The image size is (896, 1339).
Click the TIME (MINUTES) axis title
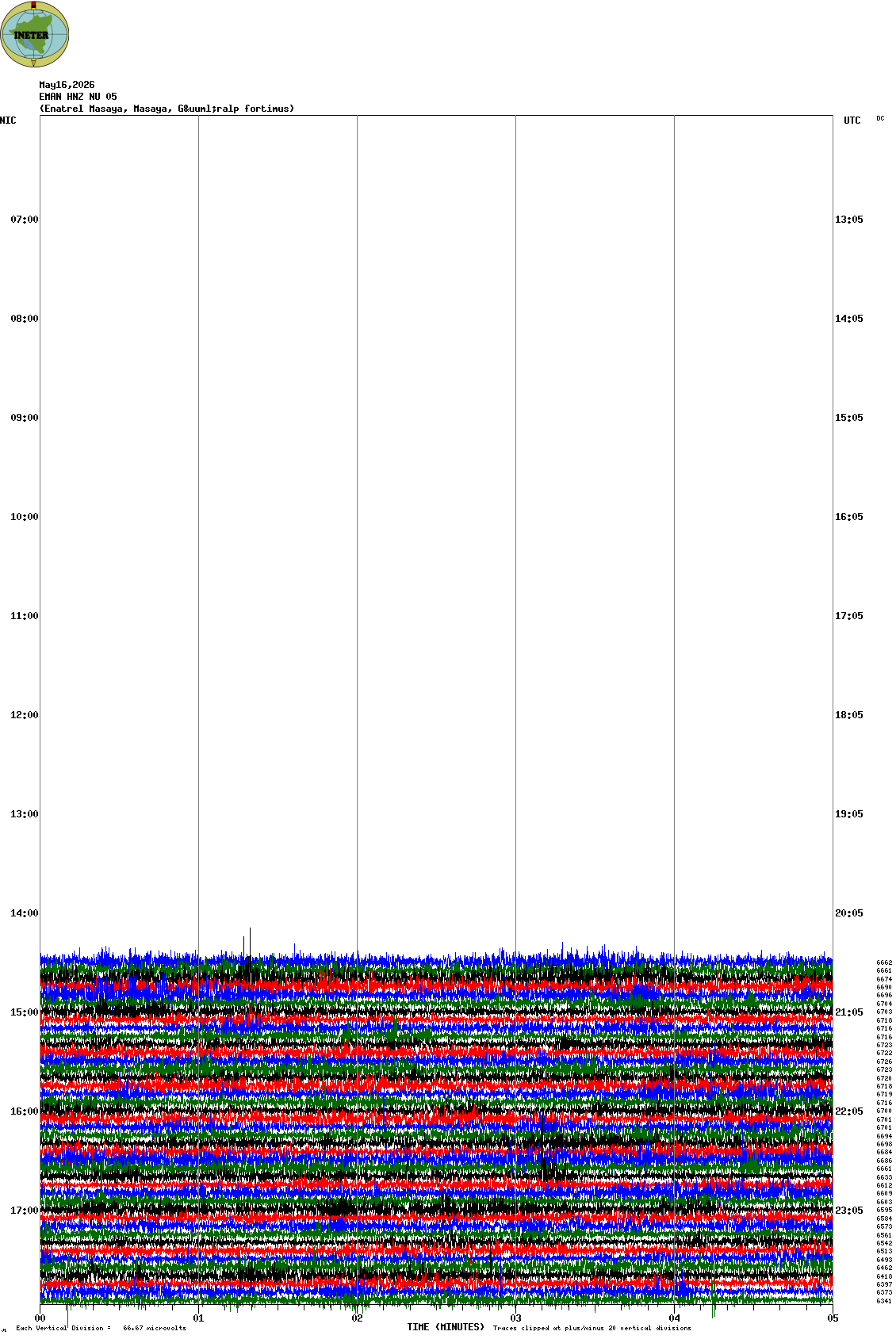point(446,1327)
